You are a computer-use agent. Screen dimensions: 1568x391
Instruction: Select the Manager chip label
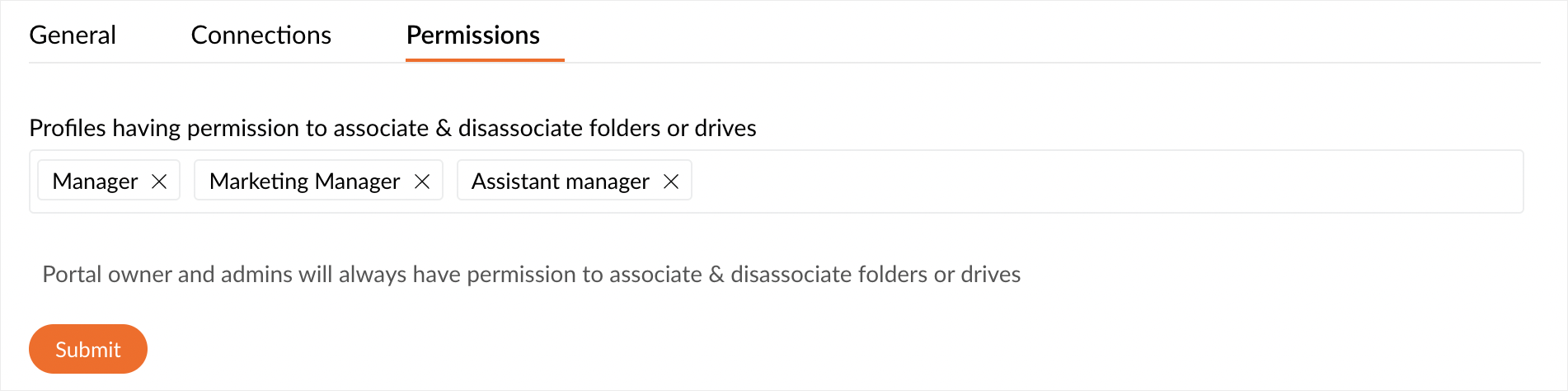[x=95, y=181]
